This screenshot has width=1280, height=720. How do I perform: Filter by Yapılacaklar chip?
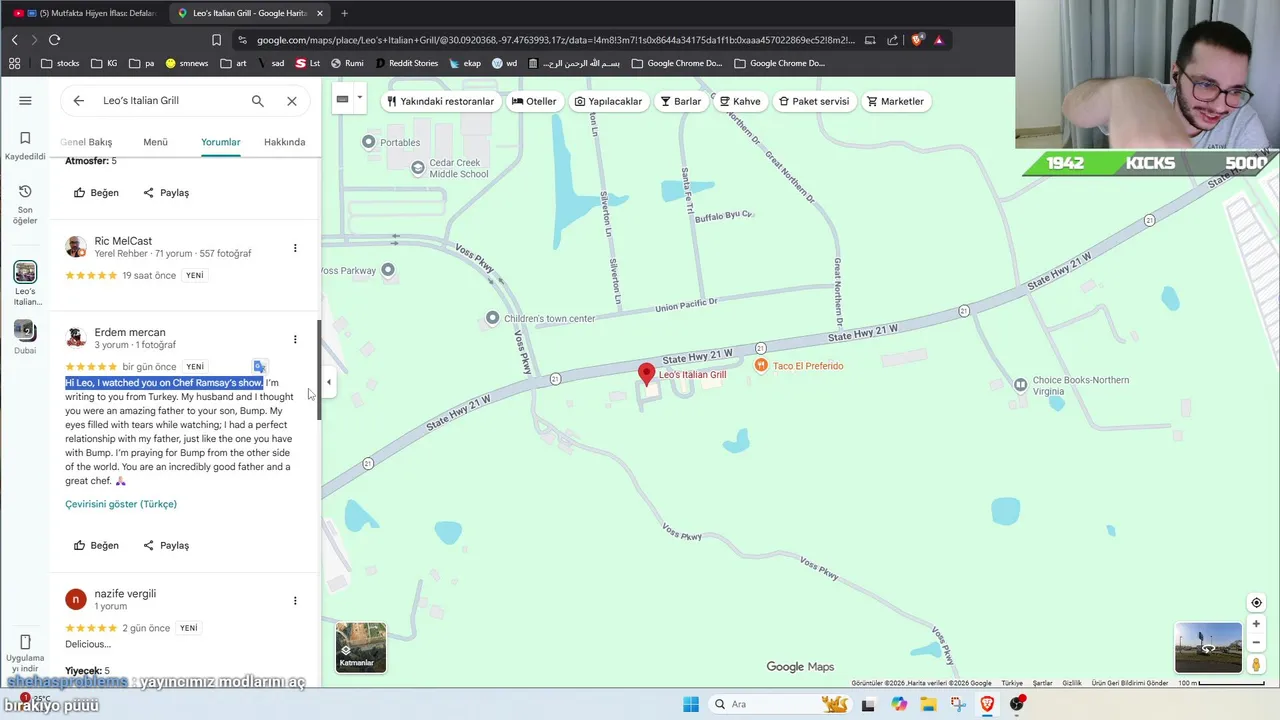(608, 101)
